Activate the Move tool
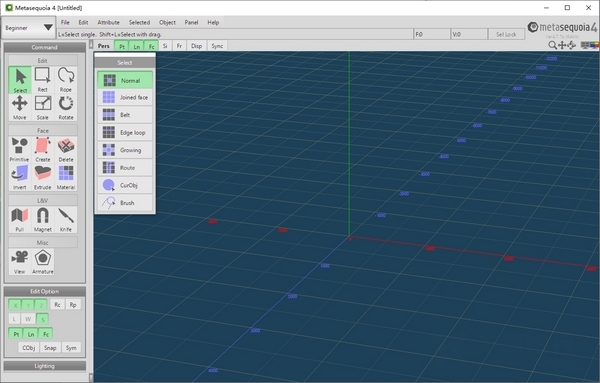600x383 pixels. [x=20, y=108]
